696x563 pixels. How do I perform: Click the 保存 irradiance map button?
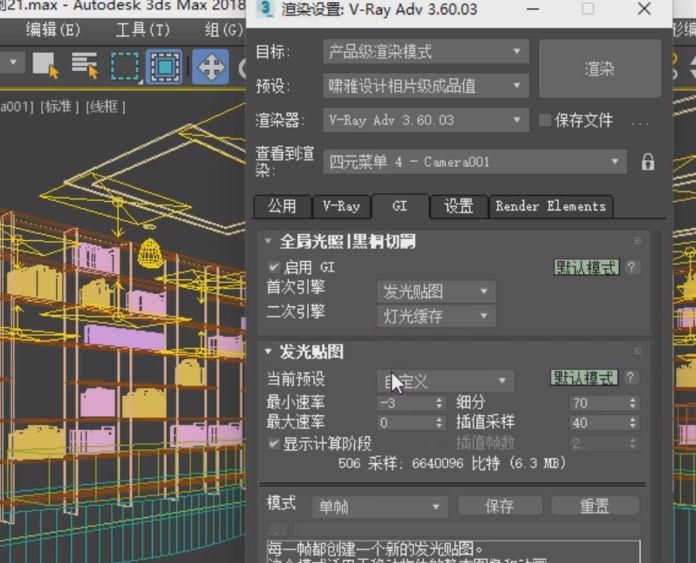(x=499, y=506)
